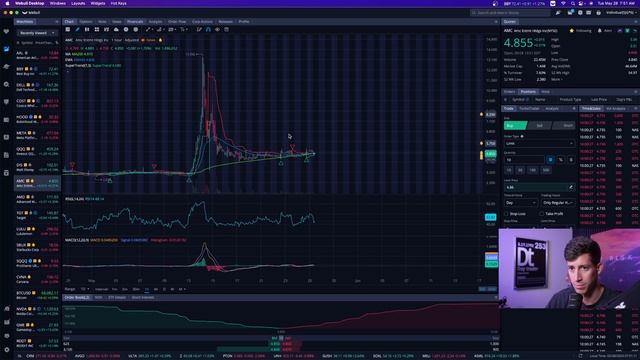640x360 pixels.
Task: Select the blue chart icon in left sidebar
Action: pyautogui.click(x=6, y=49)
